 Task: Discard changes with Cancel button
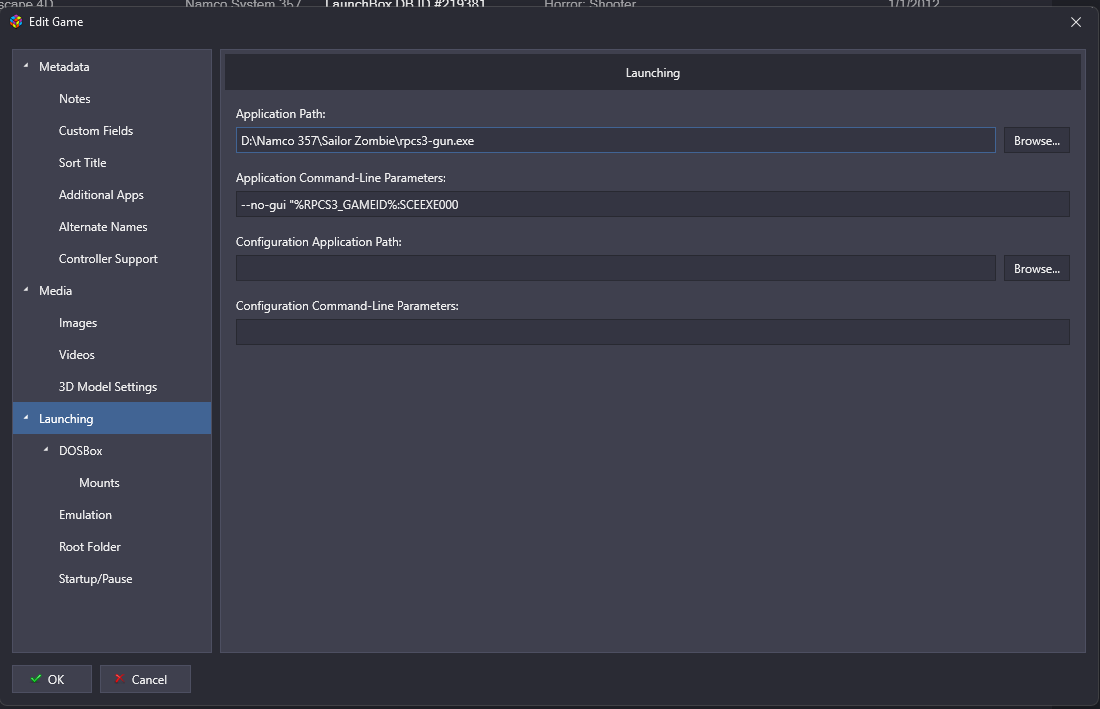coord(145,679)
